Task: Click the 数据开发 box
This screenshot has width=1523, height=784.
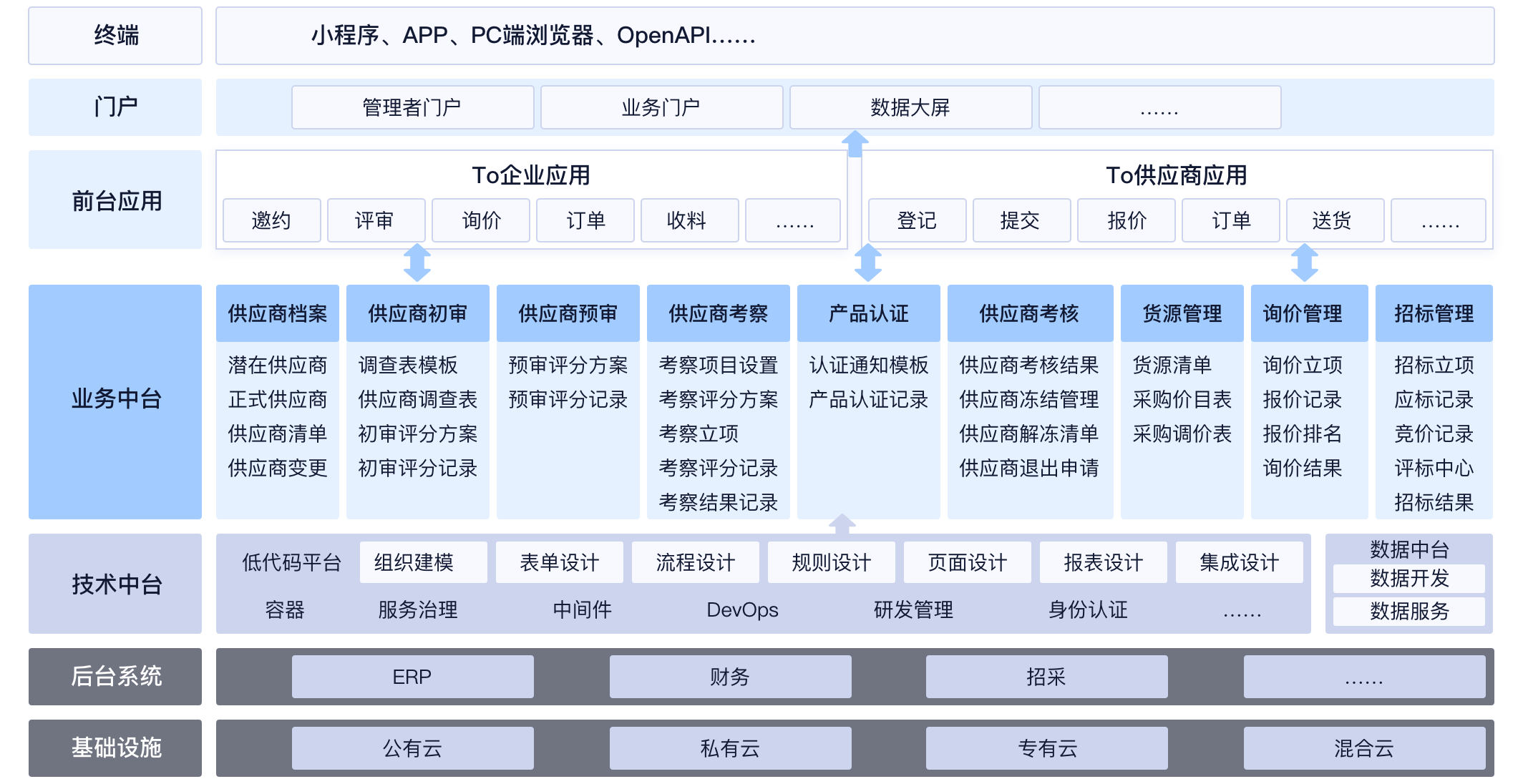Action: click(1409, 578)
